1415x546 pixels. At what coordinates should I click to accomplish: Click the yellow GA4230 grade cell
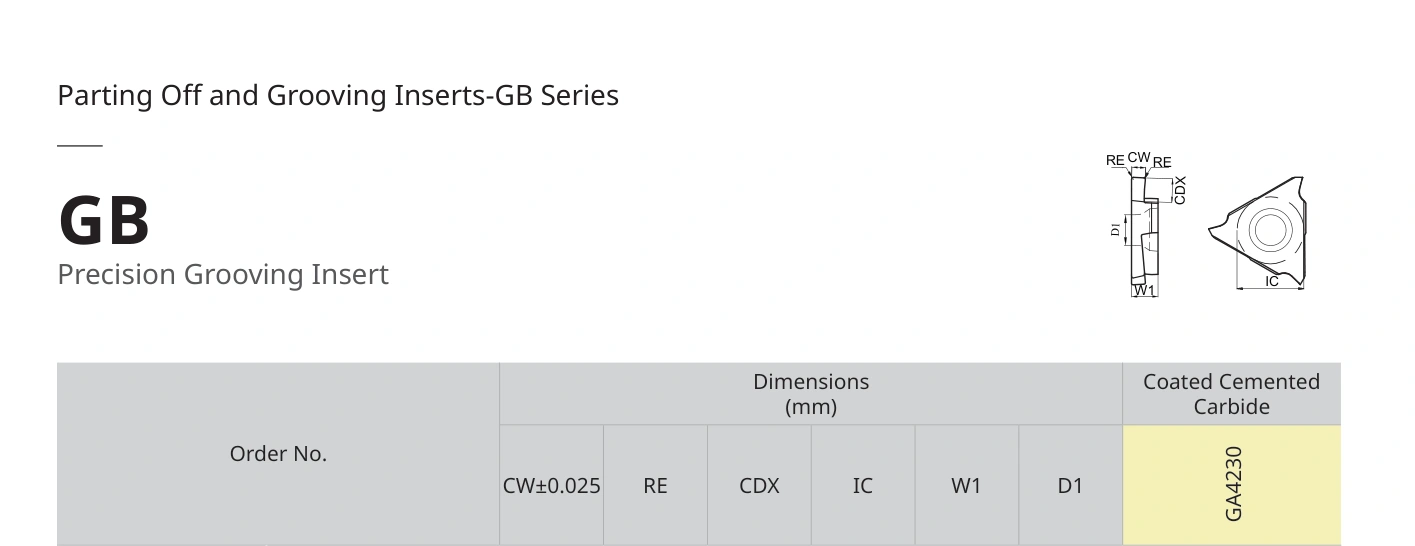coord(1232,485)
